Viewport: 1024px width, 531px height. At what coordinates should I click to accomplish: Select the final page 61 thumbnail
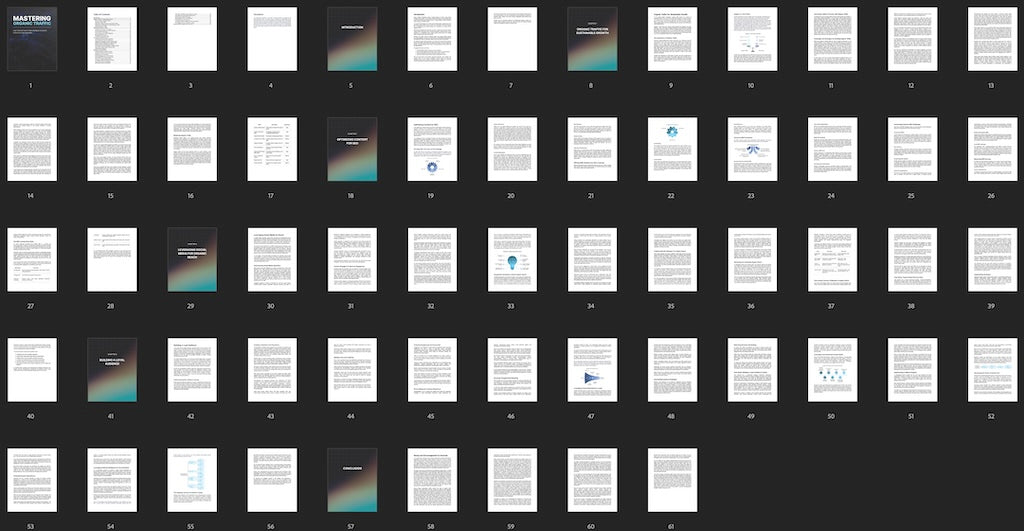672,479
